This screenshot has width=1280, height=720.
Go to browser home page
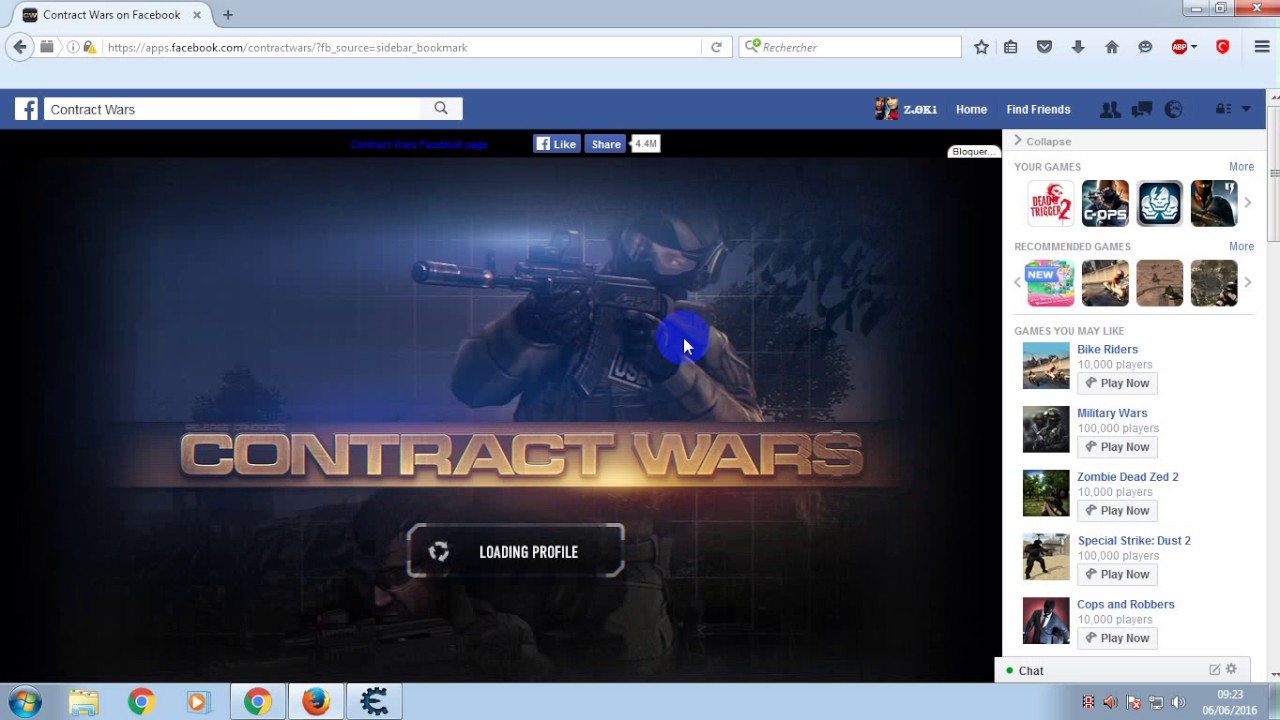(x=1112, y=47)
